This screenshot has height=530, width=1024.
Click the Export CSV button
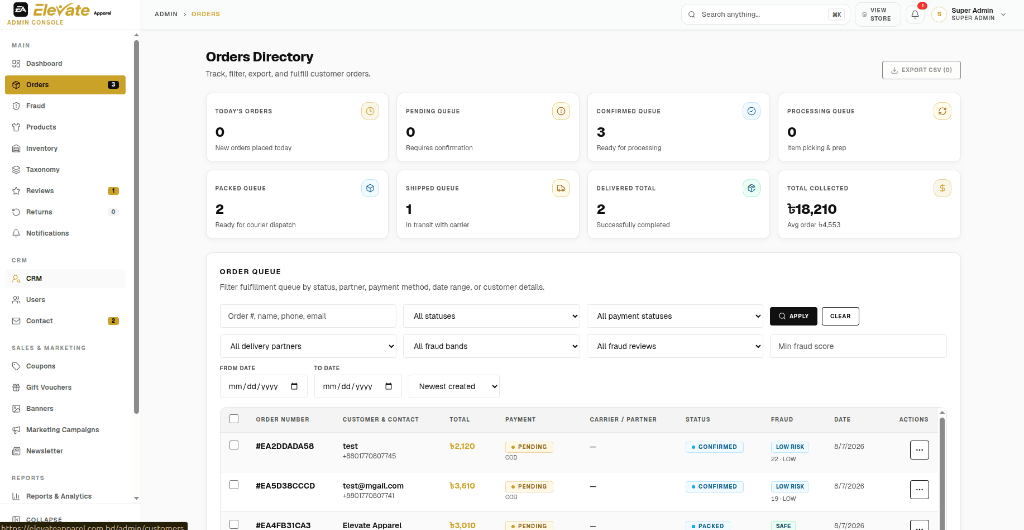click(921, 70)
